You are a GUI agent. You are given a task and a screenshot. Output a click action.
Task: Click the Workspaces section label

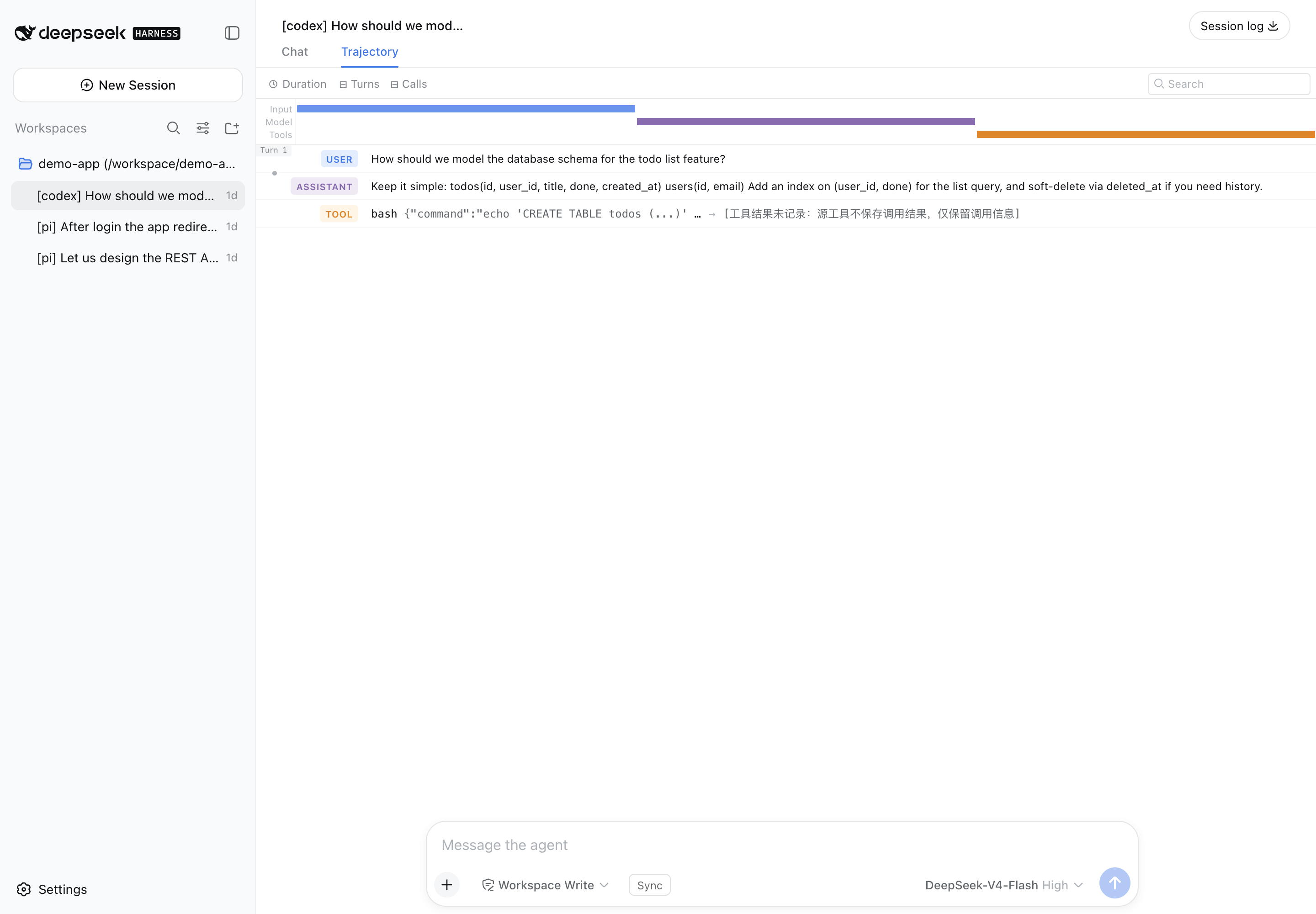point(51,128)
